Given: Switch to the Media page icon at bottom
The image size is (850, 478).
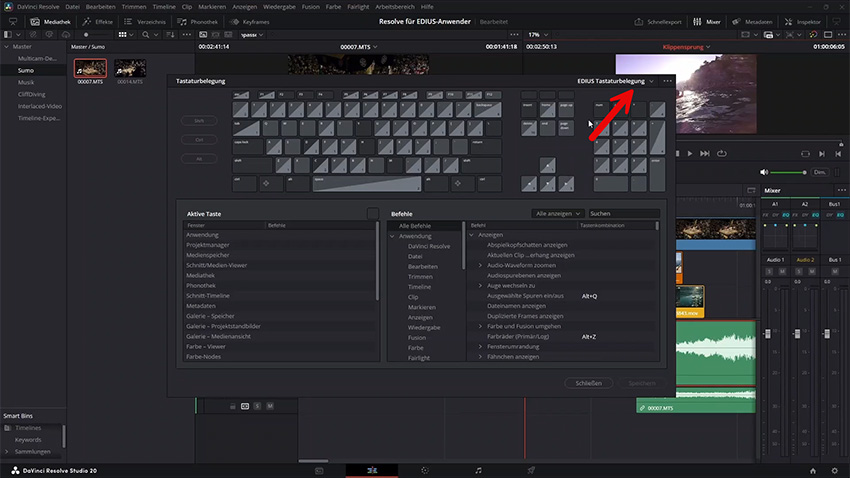Looking at the screenshot, I should (319, 470).
